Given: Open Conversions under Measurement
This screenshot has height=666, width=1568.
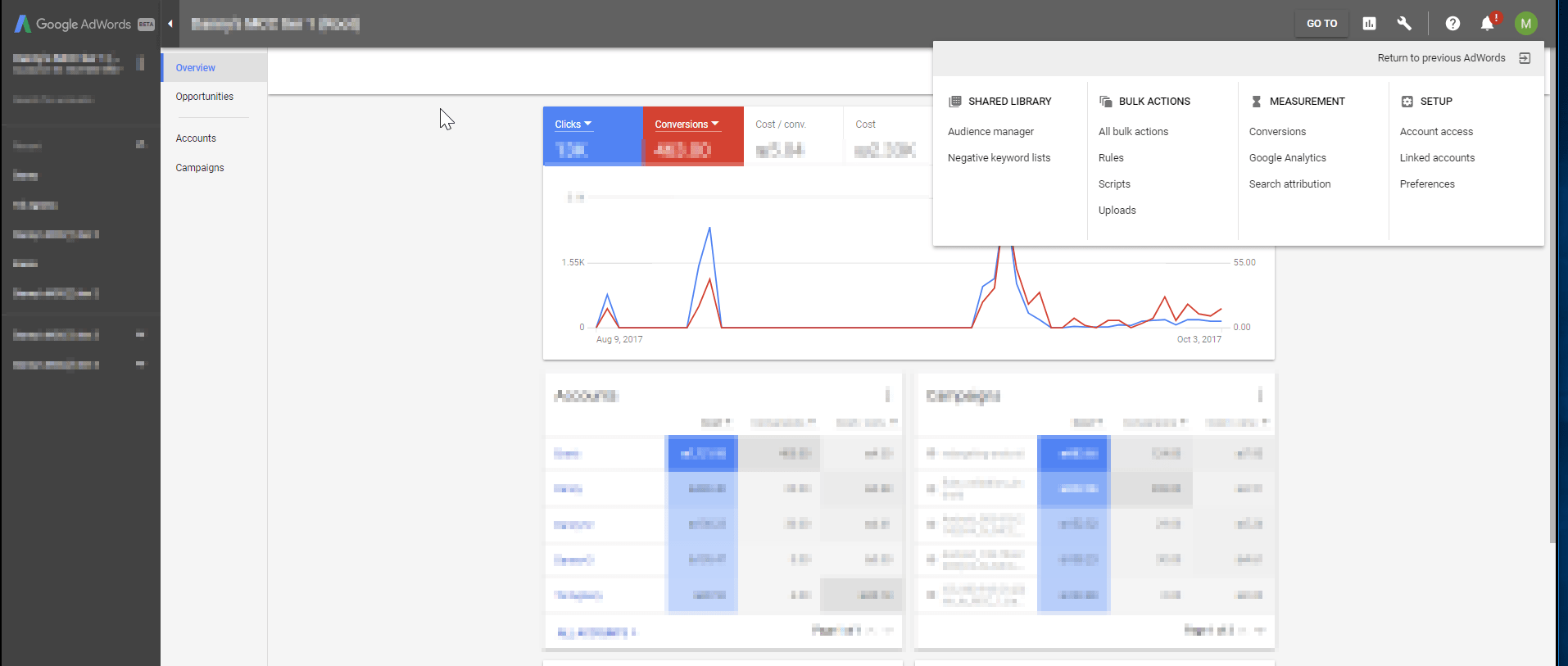Looking at the screenshot, I should click(x=1277, y=132).
